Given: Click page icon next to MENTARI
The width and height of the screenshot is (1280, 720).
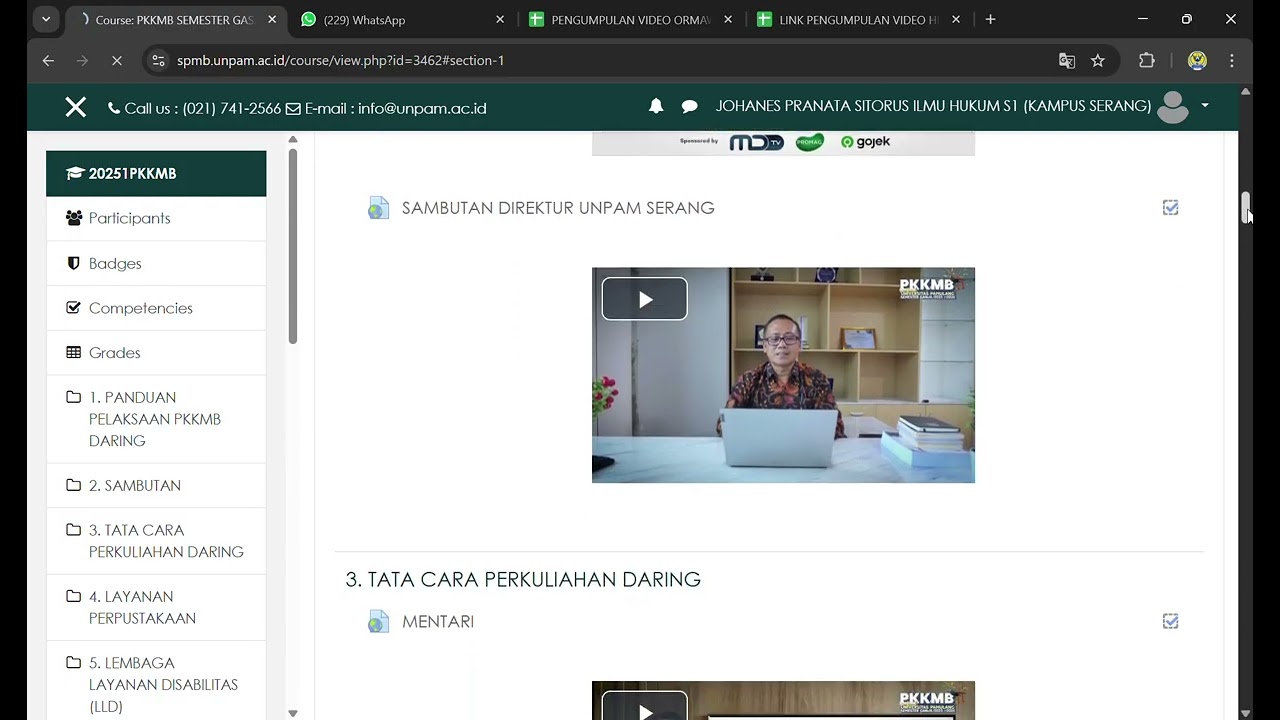Looking at the screenshot, I should pos(378,622).
